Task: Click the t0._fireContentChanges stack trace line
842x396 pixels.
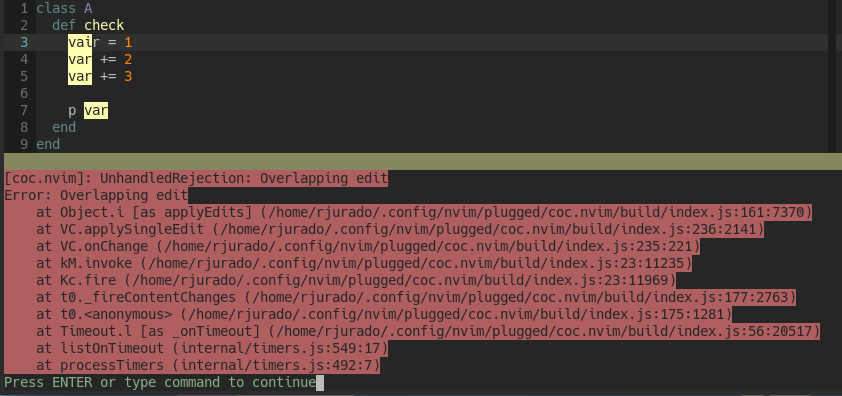Action: tap(416, 297)
